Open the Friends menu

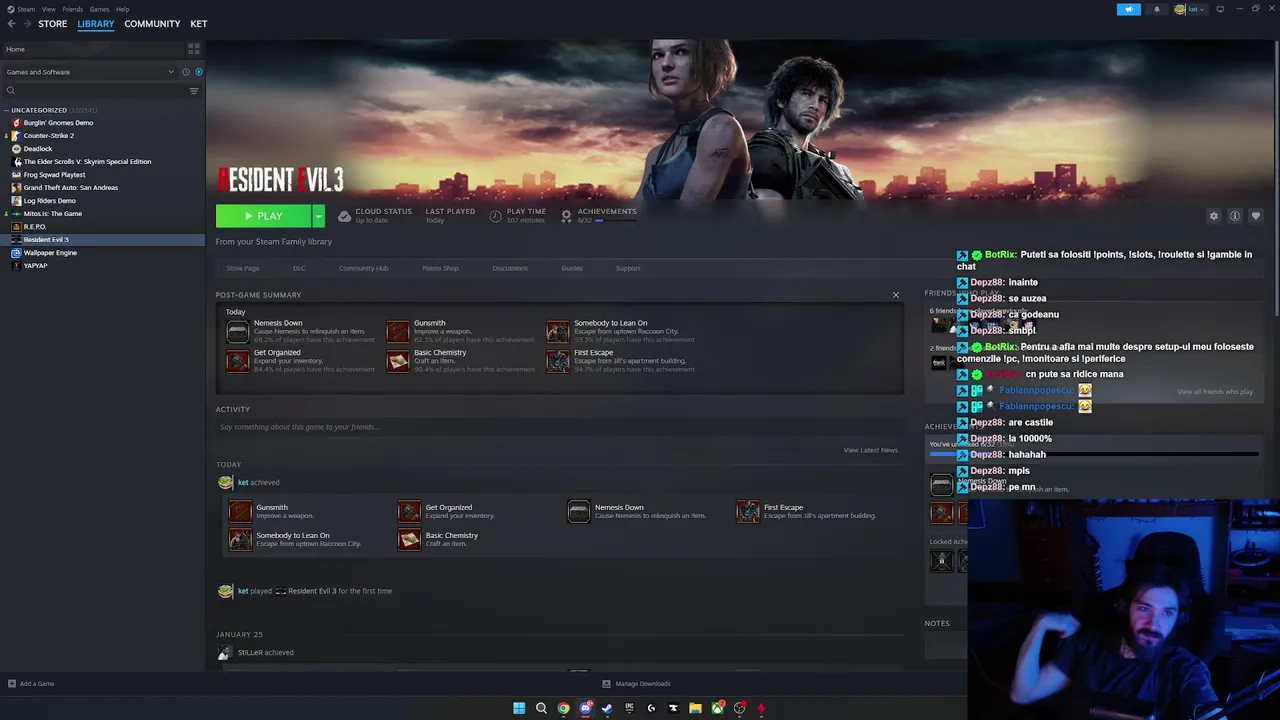73,9
